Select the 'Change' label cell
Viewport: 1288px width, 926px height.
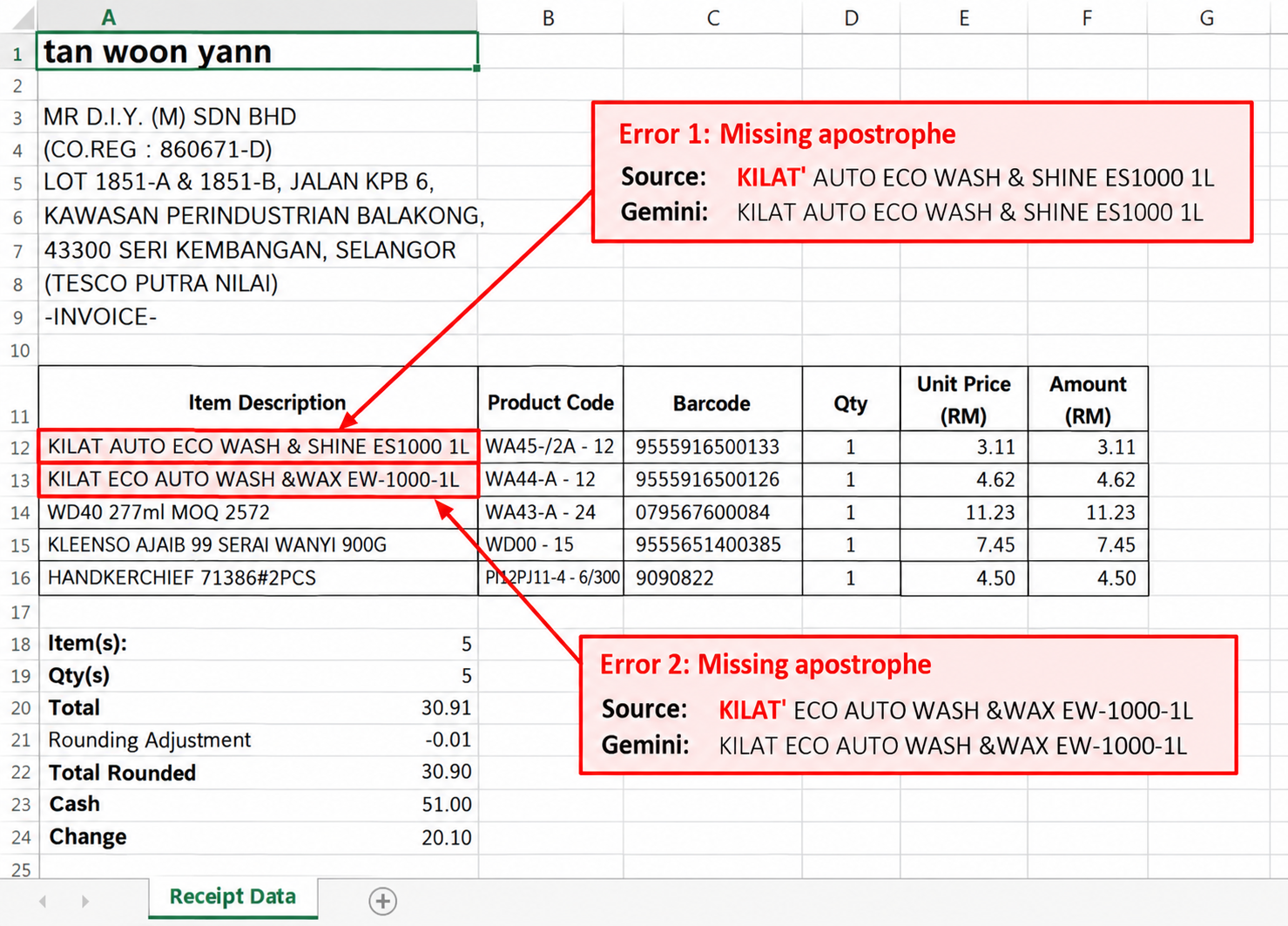tap(88, 837)
